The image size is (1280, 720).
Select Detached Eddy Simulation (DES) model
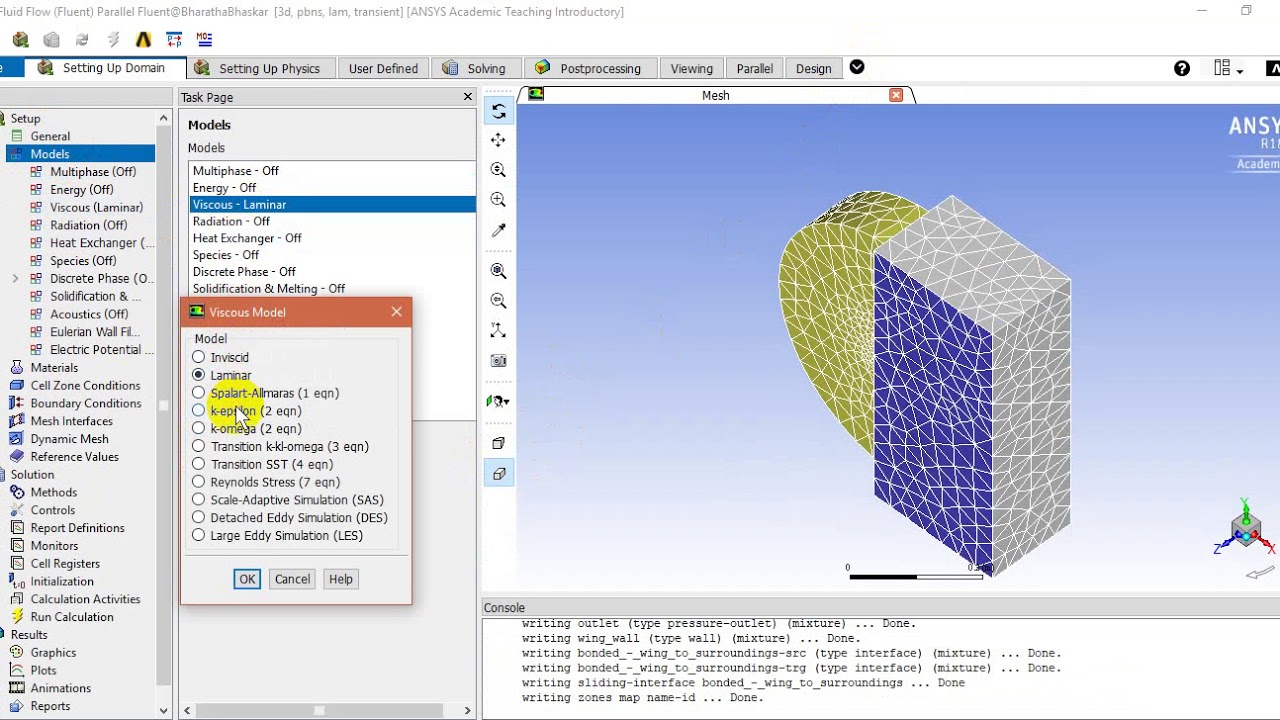tap(199, 517)
